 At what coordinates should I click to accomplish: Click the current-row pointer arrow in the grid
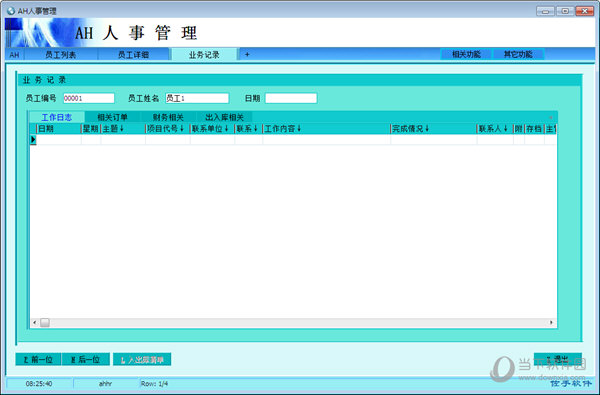[33, 140]
